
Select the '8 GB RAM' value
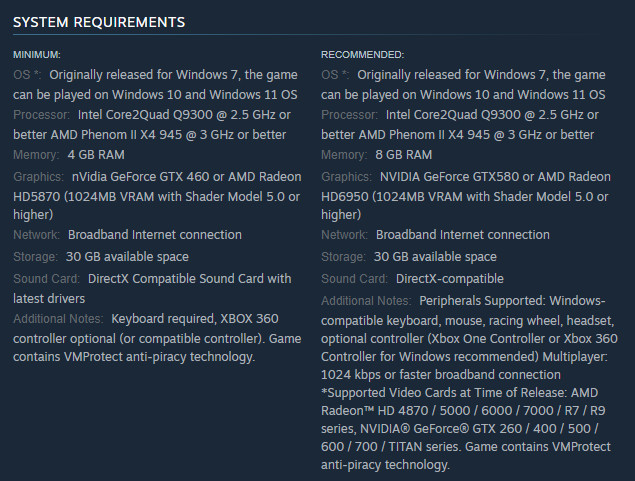point(404,155)
